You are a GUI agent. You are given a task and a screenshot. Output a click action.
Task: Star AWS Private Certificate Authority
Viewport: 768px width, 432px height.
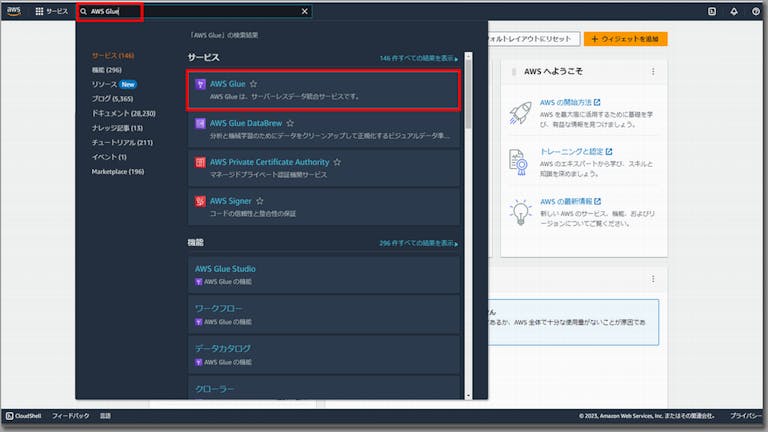[x=337, y=162]
